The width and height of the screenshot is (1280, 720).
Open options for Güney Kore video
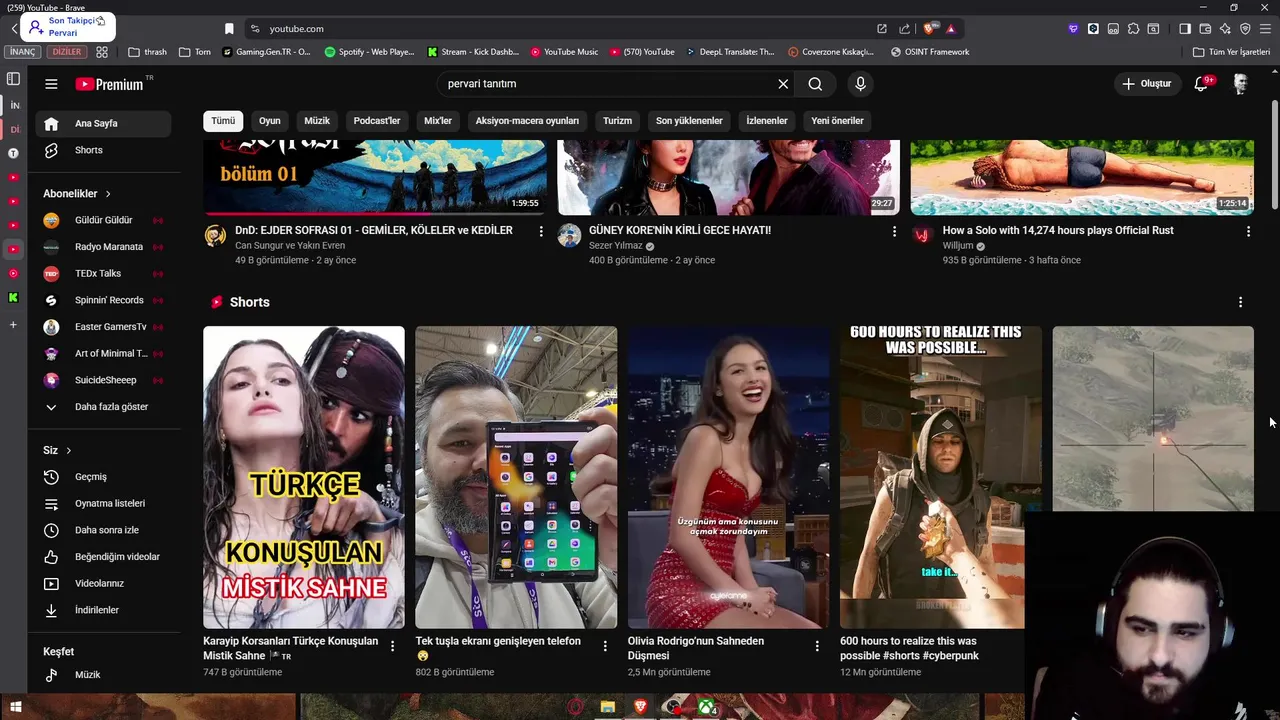click(x=894, y=231)
